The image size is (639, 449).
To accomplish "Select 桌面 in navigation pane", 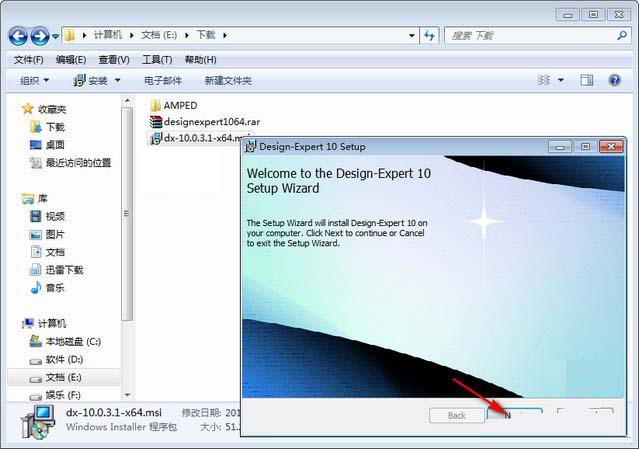I will 55,145.
